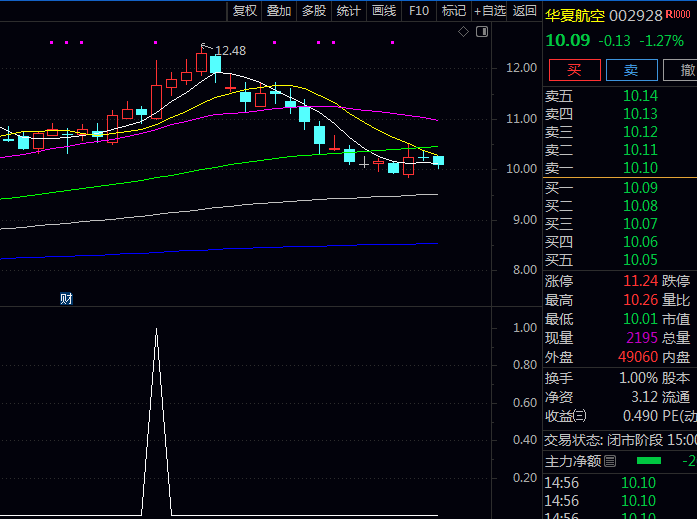
Task: Select the 多股 multi-stock view
Action: click(314, 11)
